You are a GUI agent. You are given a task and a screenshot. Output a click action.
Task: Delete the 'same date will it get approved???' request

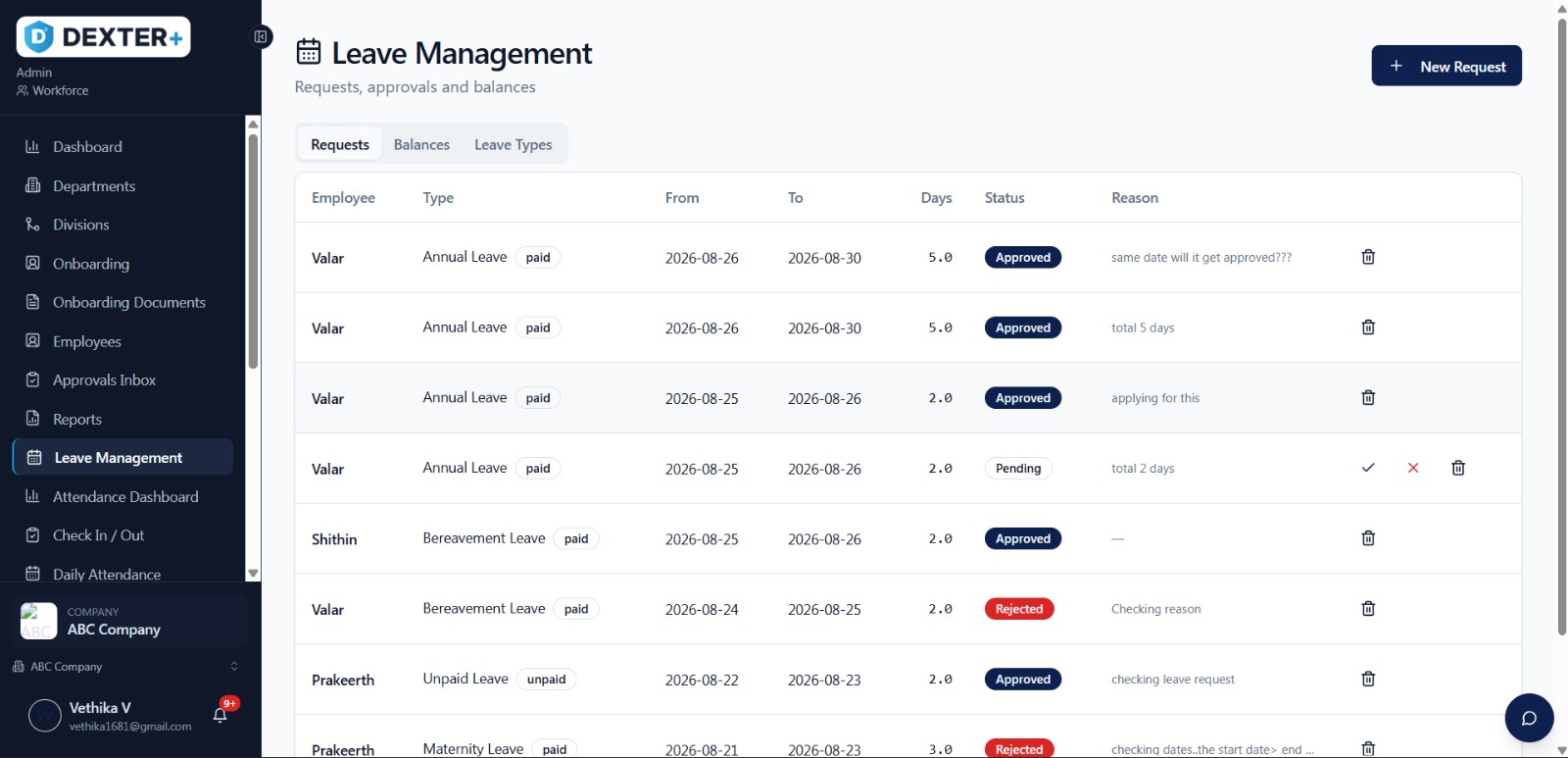click(x=1368, y=257)
